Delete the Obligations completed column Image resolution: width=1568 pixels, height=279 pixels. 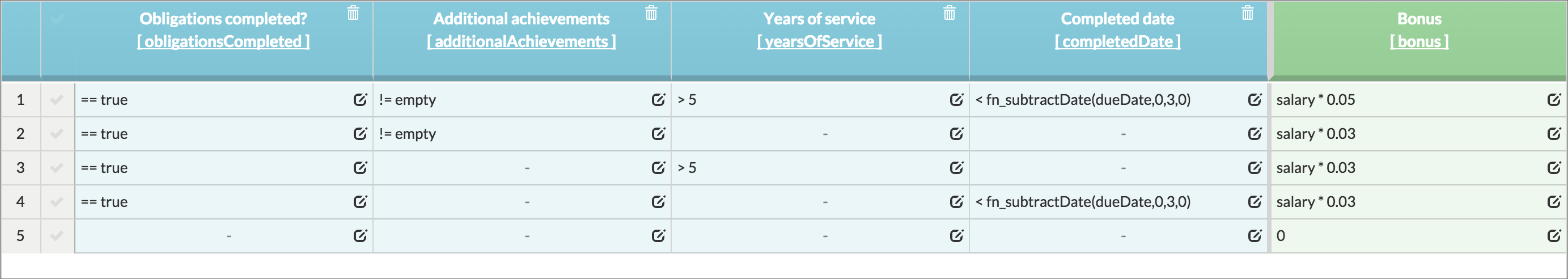point(353,13)
